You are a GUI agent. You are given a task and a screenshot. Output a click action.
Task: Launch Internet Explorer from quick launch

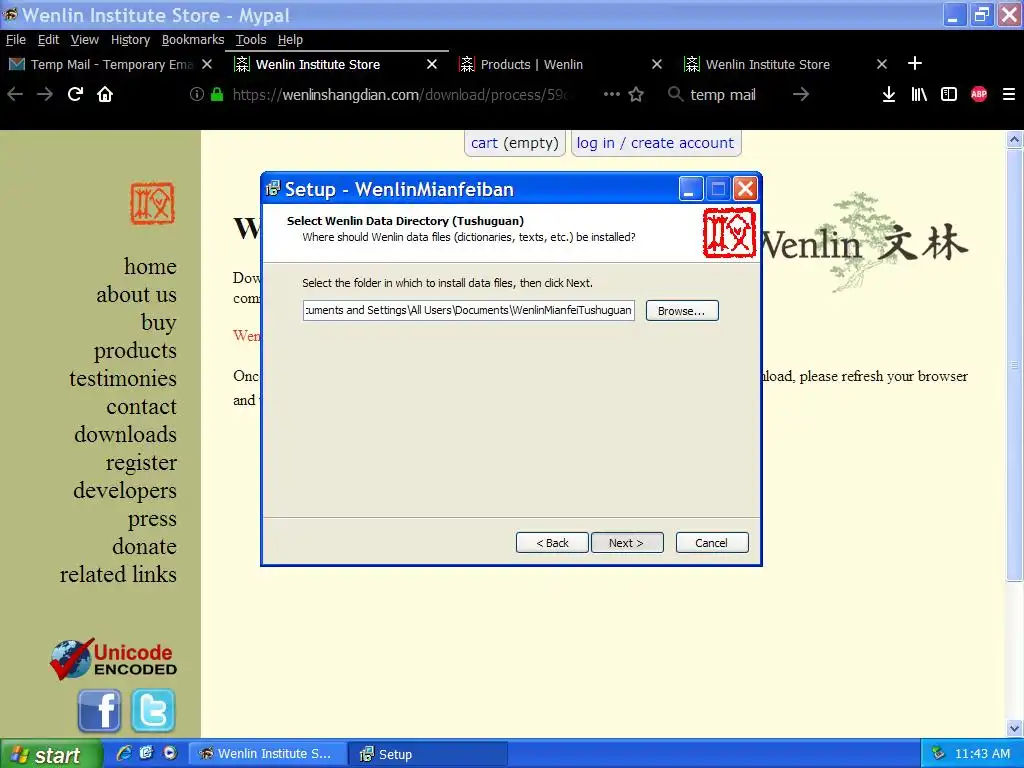click(123, 753)
